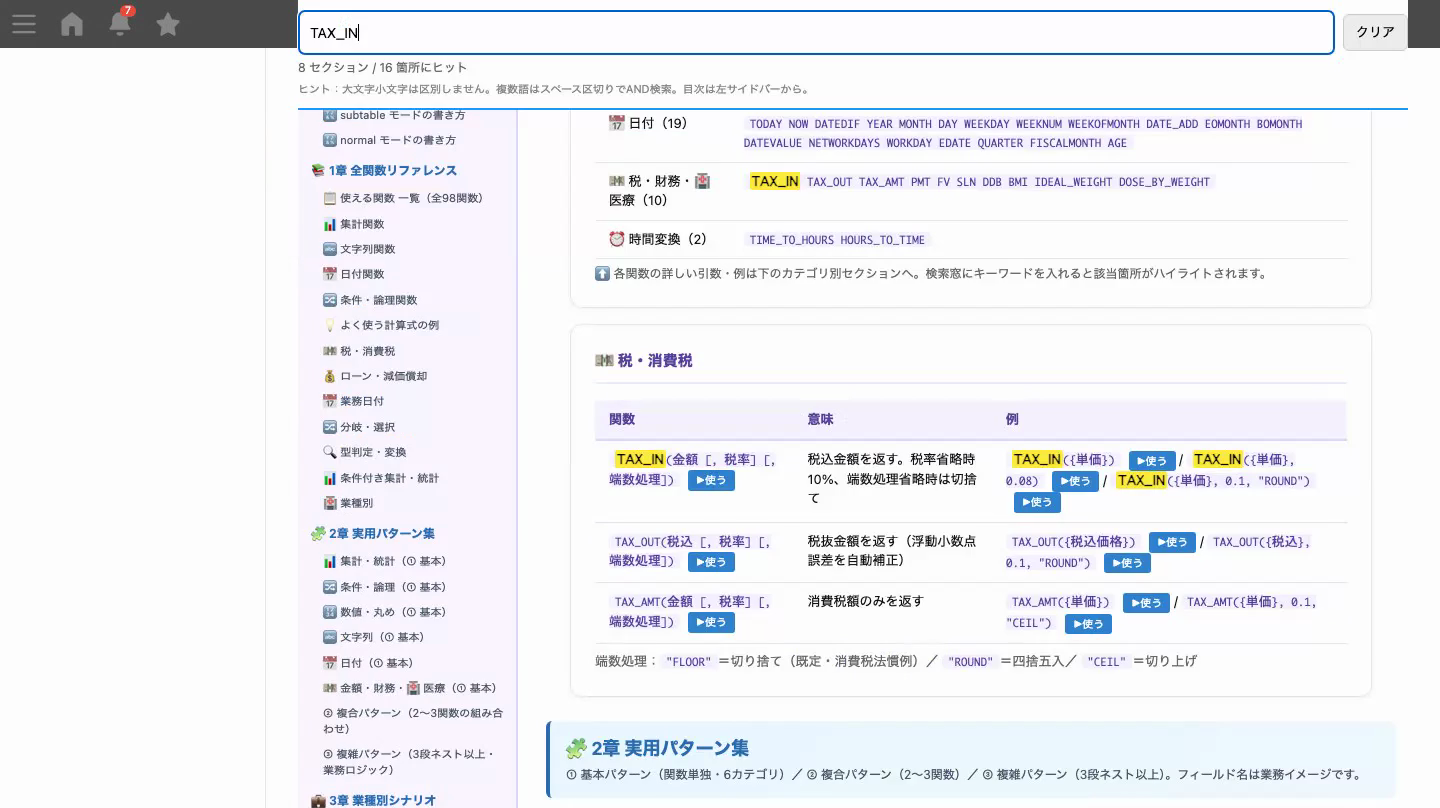Select 条件付き集計・統計 sidebar entry
1440x808 pixels.
click(x=381, y=478)
